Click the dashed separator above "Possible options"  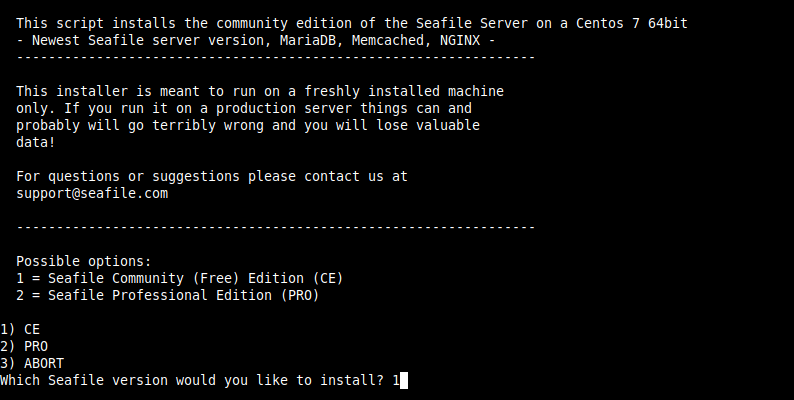(276, 228)
